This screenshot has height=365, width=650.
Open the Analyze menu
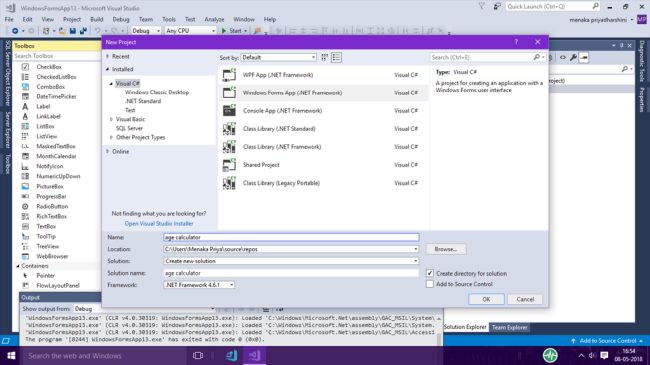(214, 19)
